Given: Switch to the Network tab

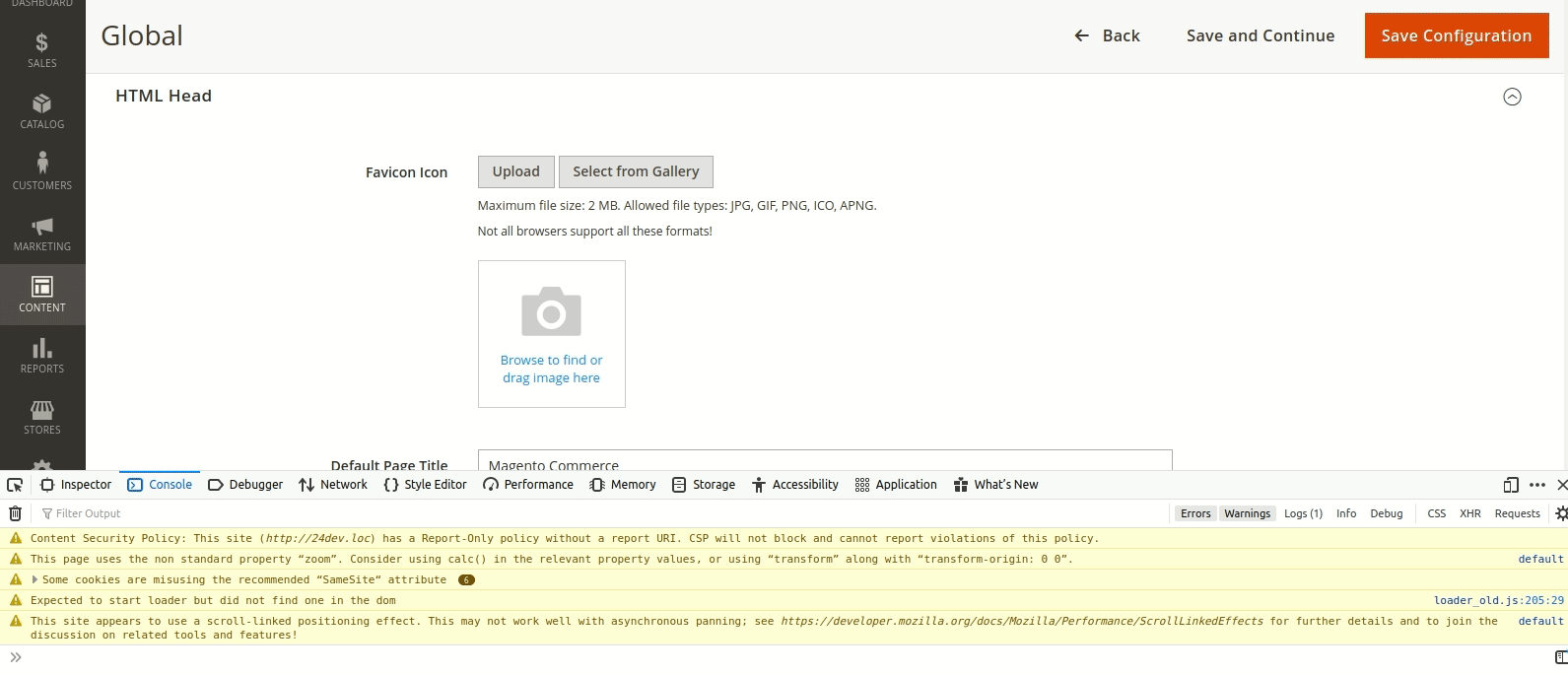Looking at the screenshot, I should pyautogui.click(x=333, y=485).
